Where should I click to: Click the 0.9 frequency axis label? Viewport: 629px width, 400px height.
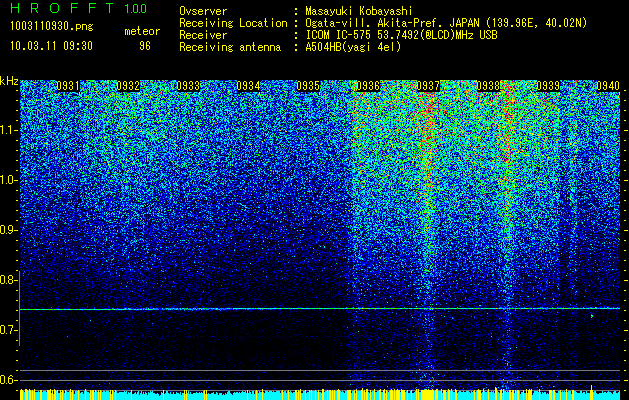[x=7, y=230]
